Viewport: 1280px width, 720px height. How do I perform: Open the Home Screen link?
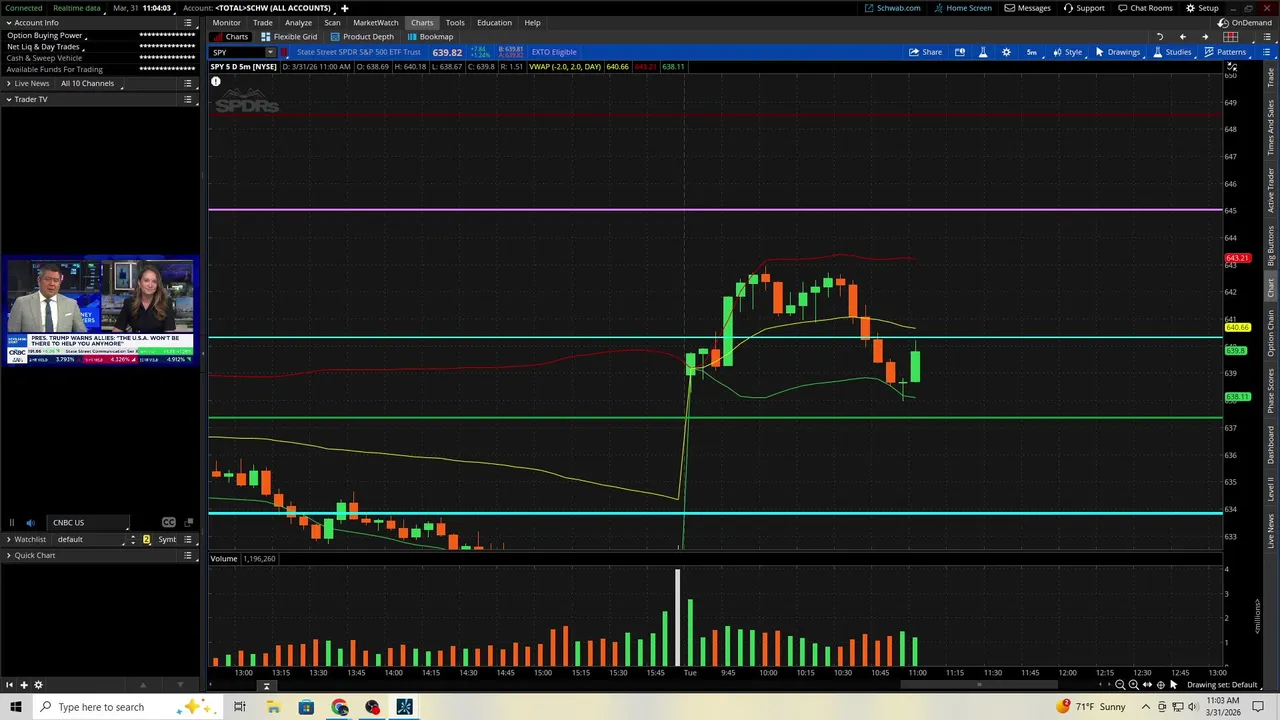point(963,8)
